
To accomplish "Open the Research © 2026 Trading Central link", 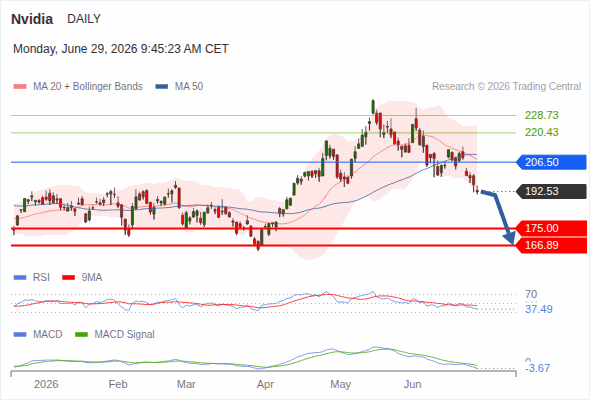I will [506, 87].
